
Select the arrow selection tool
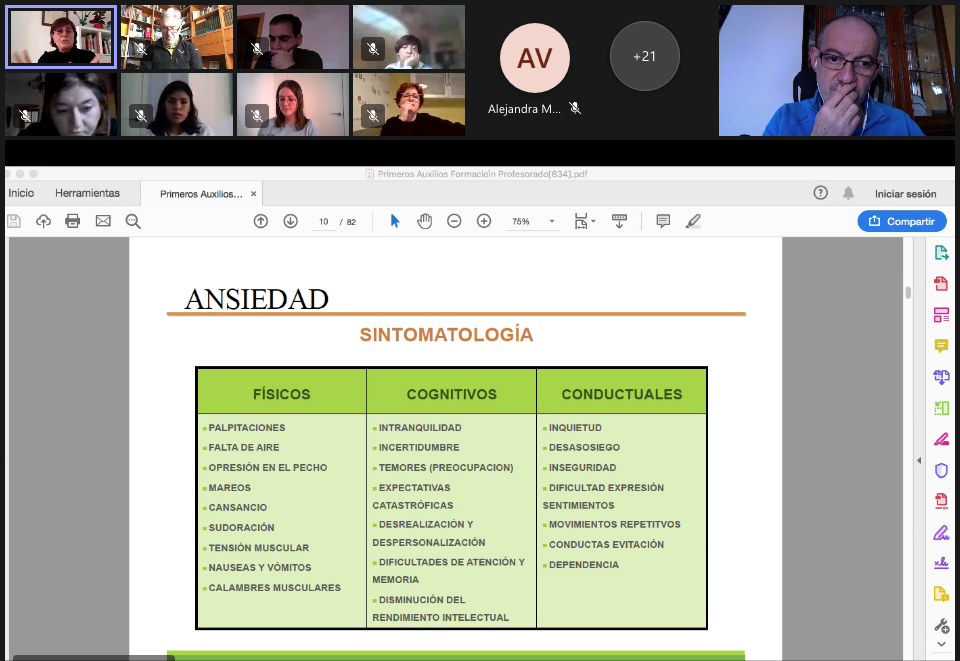pyautogui.click(x=395, y=221)
